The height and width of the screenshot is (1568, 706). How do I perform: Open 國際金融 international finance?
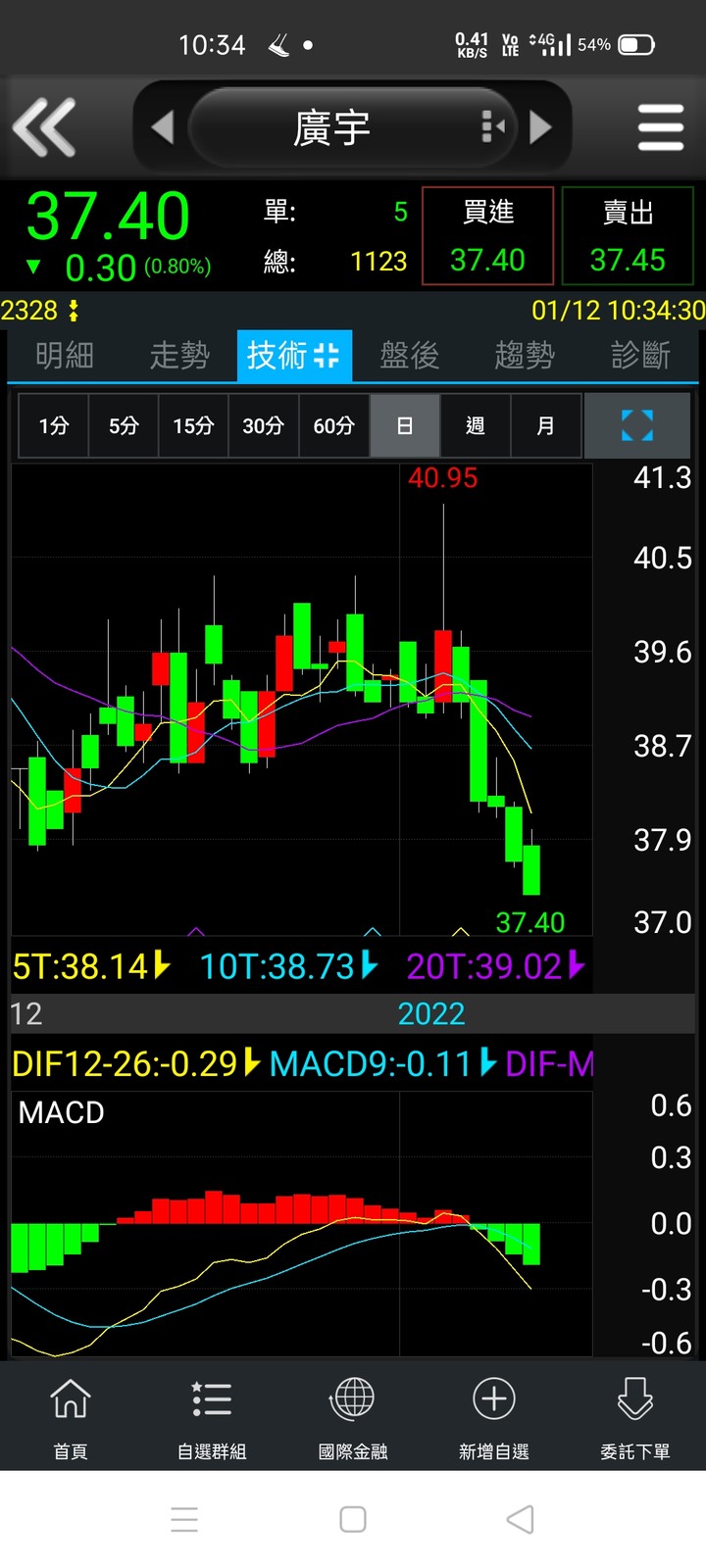click(353, 1416)
